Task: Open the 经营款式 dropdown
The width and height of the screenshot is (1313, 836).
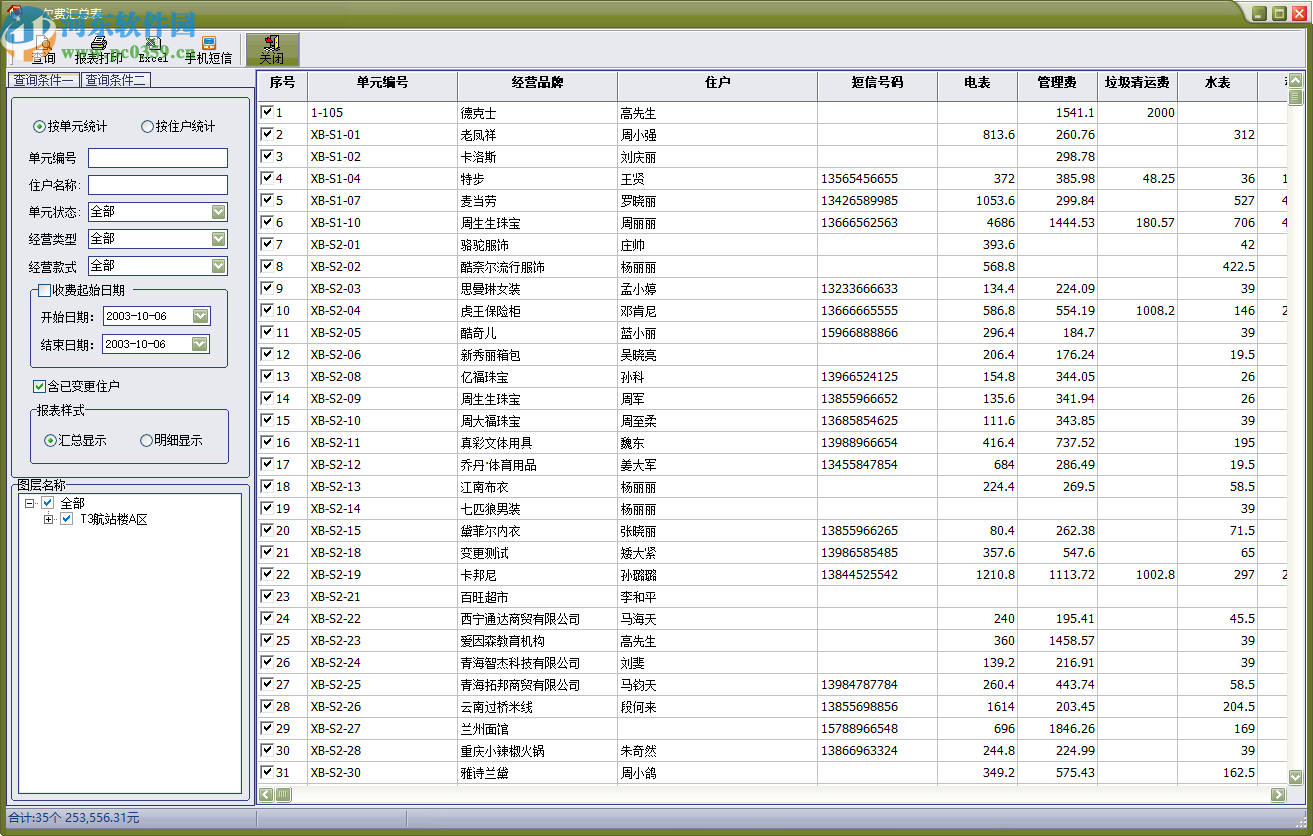Action: point(219,266)
